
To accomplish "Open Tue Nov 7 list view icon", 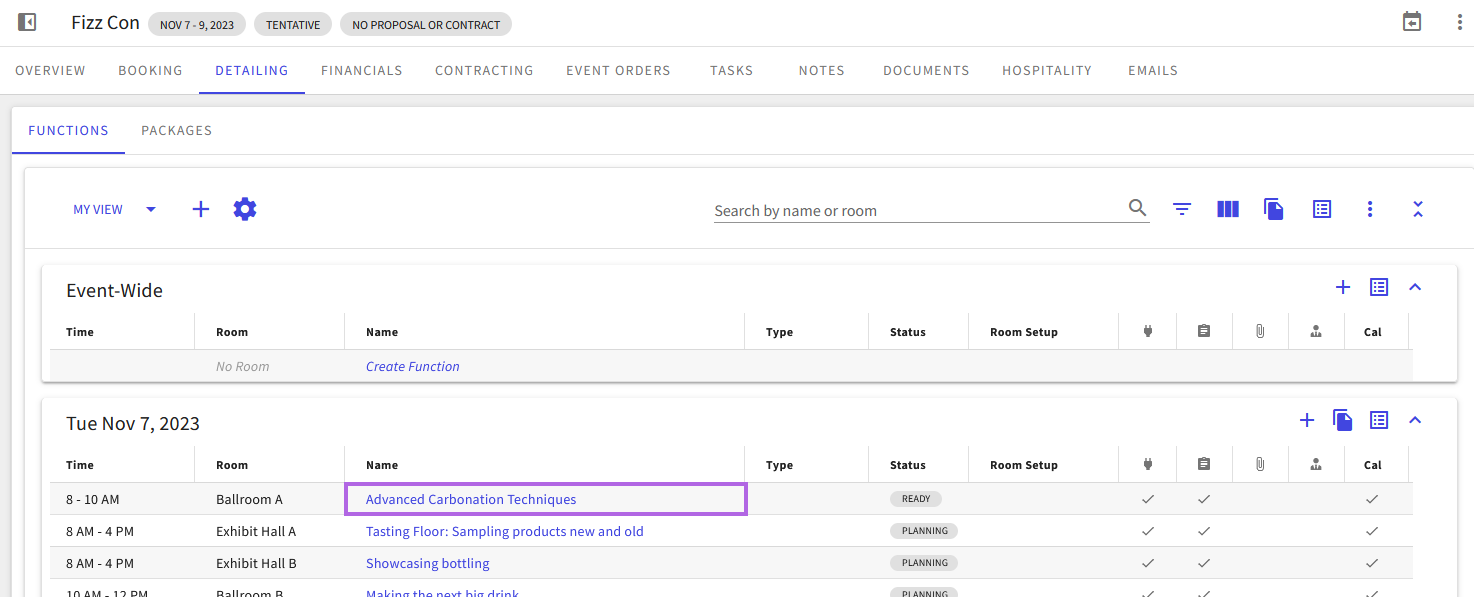I will 1379,420.
